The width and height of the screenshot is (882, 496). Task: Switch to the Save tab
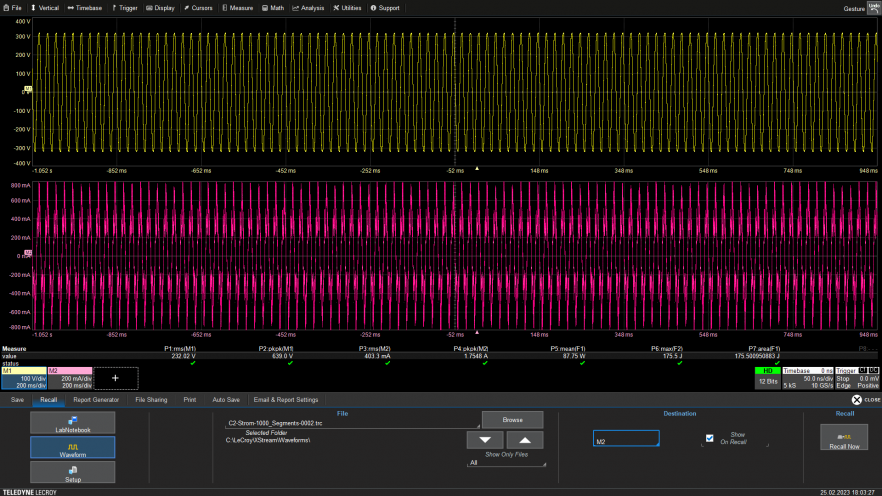point(17,399)
